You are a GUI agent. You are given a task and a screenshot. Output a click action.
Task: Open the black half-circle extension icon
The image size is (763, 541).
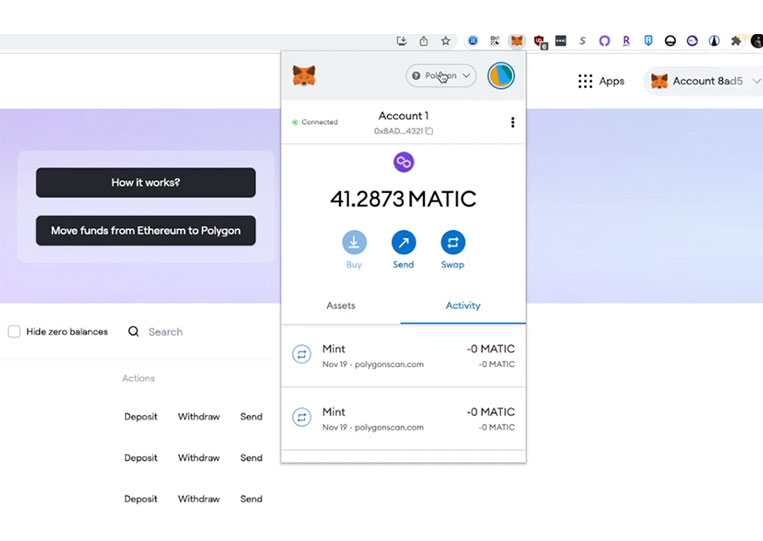point(670,41)
